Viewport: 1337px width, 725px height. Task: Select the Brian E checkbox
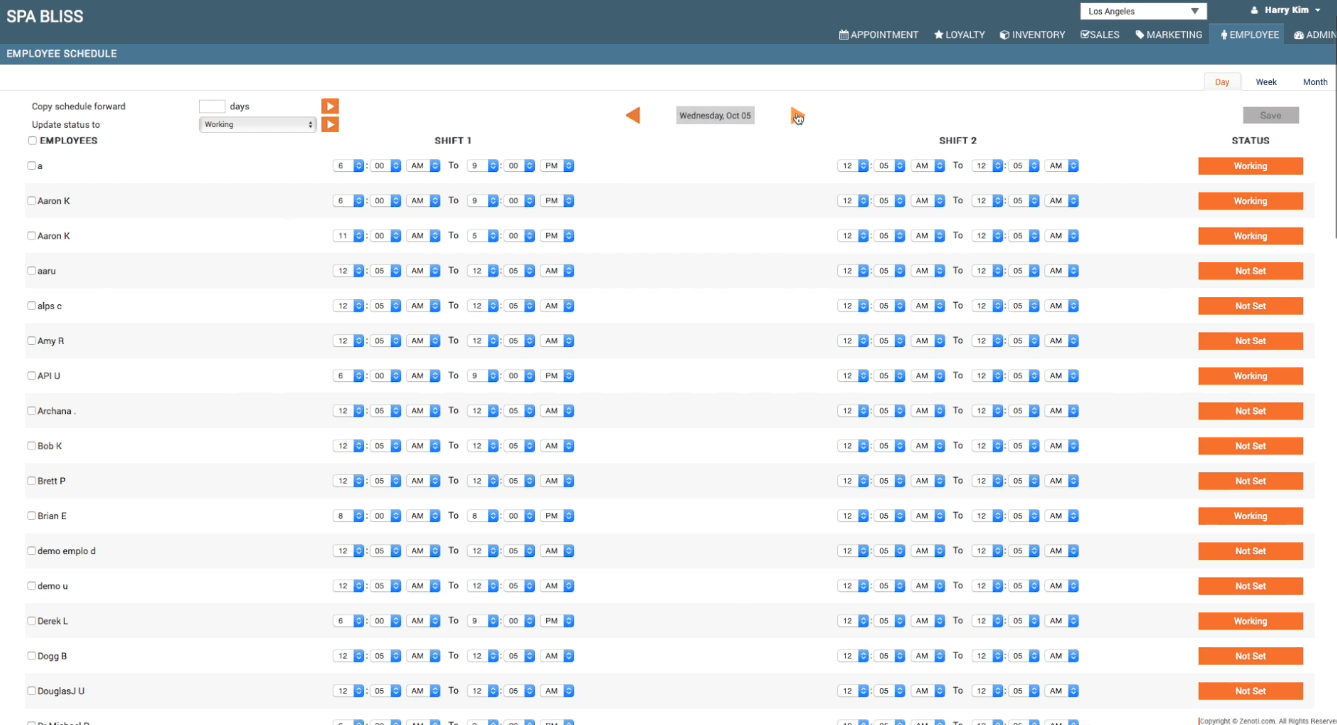(31, 516)
